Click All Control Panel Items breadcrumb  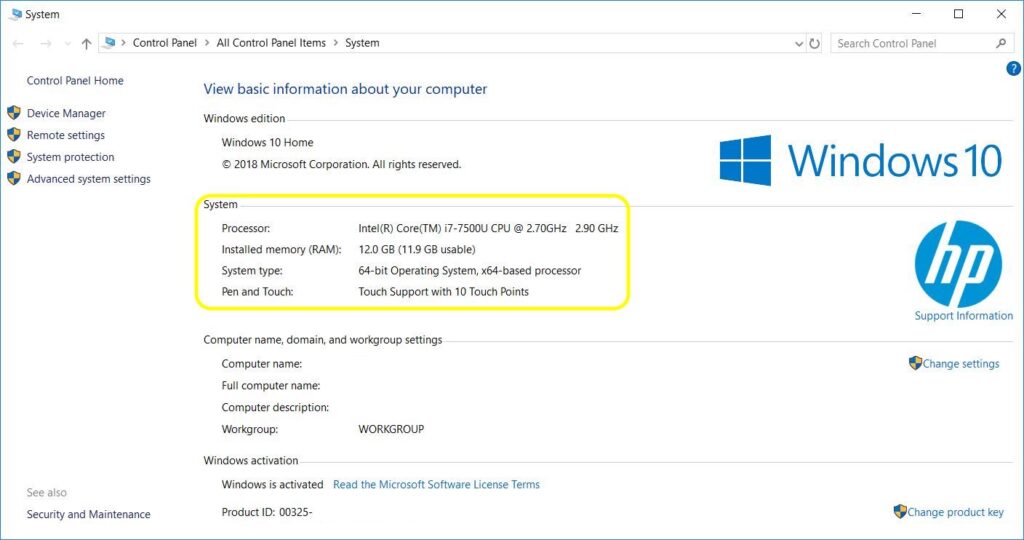tap(271, 44)
